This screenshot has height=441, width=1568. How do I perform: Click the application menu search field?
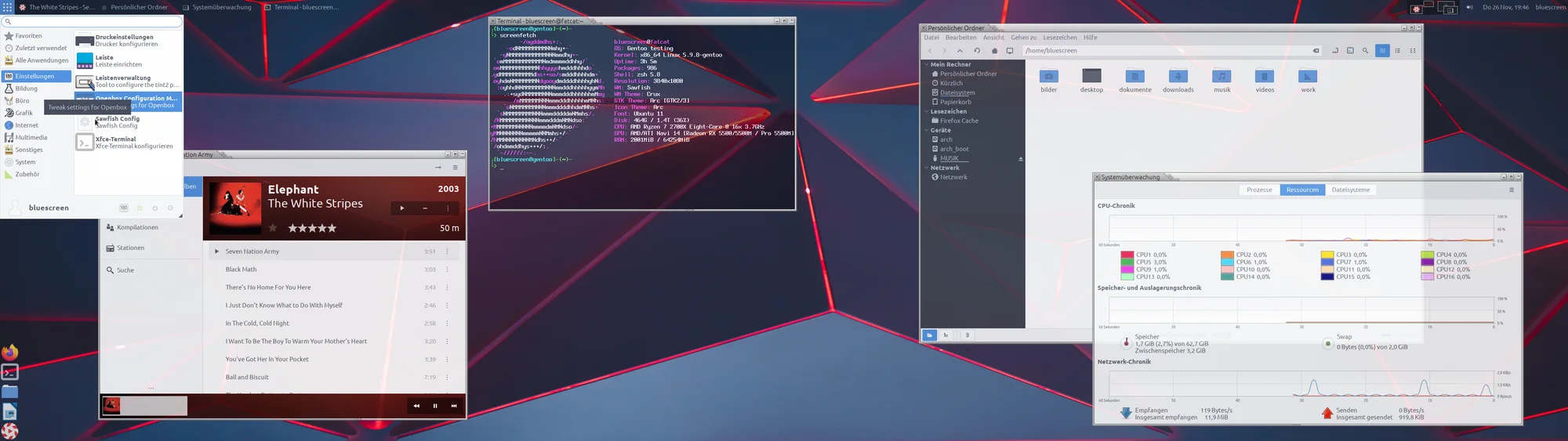pyautogui.click(x=92, y=22)
